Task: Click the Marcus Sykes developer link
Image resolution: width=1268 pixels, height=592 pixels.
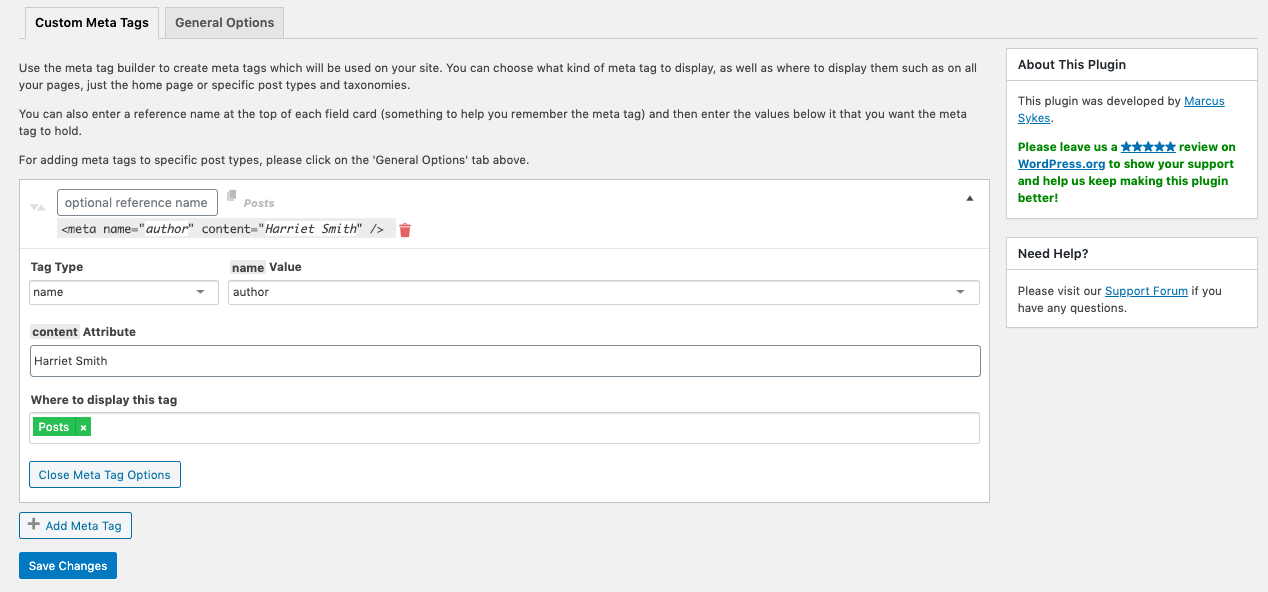Action: click(1204, 100)
